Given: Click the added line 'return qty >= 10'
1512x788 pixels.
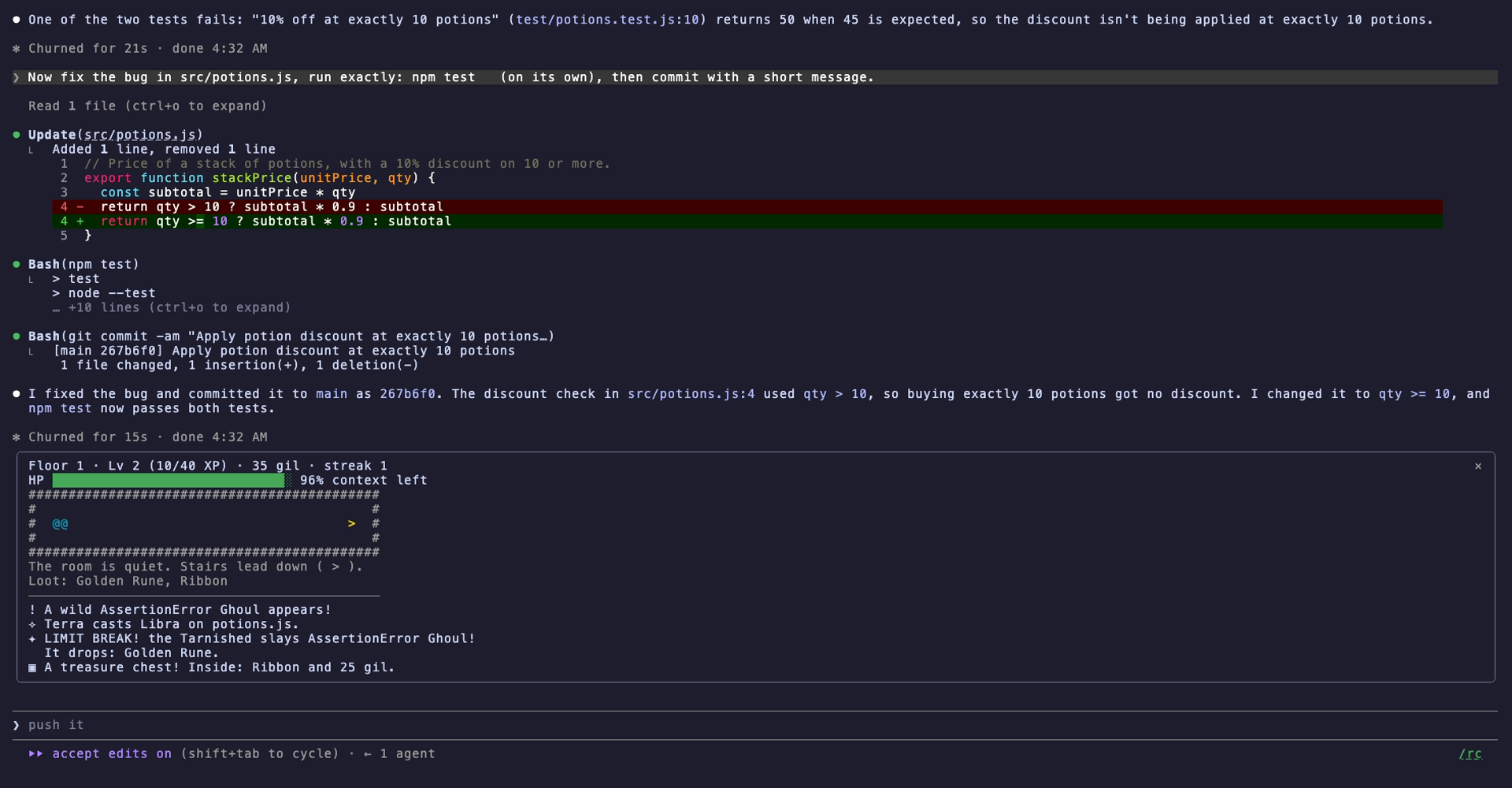Looking at the screenshot, I should pyautogui.click(x=747, y=221).
